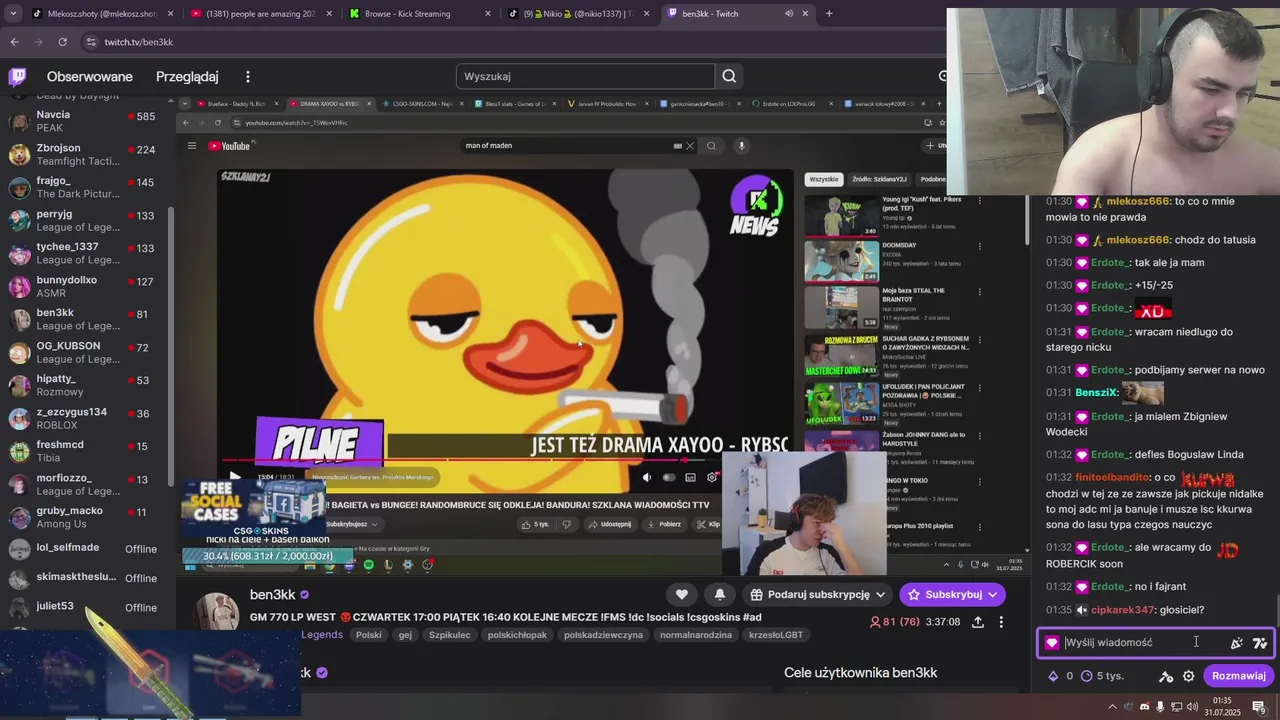Open OG_KUBSON channel in sidebar
This screenshot has height=720, width=1280.
coord(86,352)
